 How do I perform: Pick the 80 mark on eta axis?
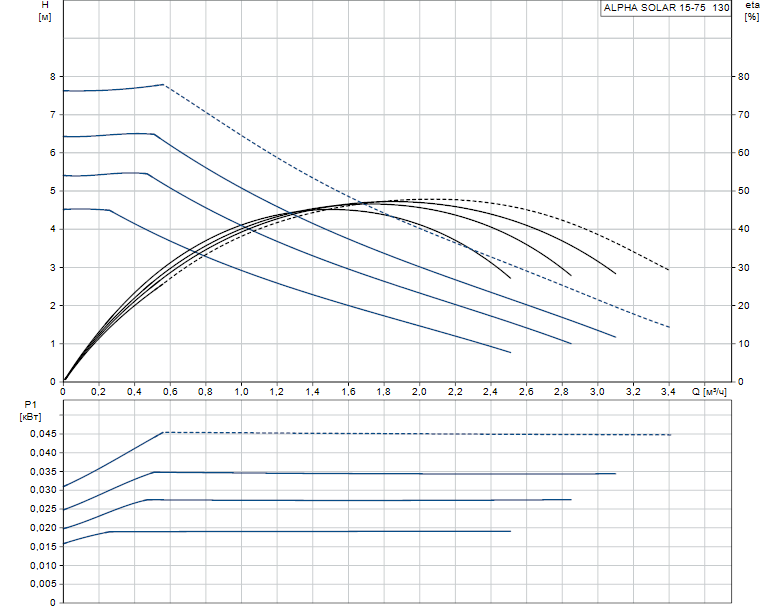coord(743,76)
